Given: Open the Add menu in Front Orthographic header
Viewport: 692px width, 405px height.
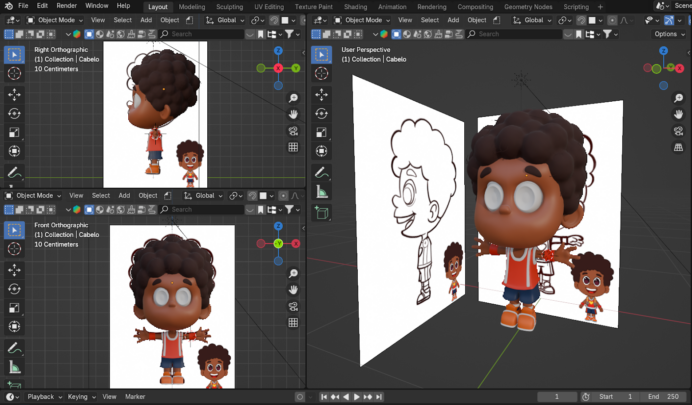Looking at the screenshot, I should click(x=125, y=195).
